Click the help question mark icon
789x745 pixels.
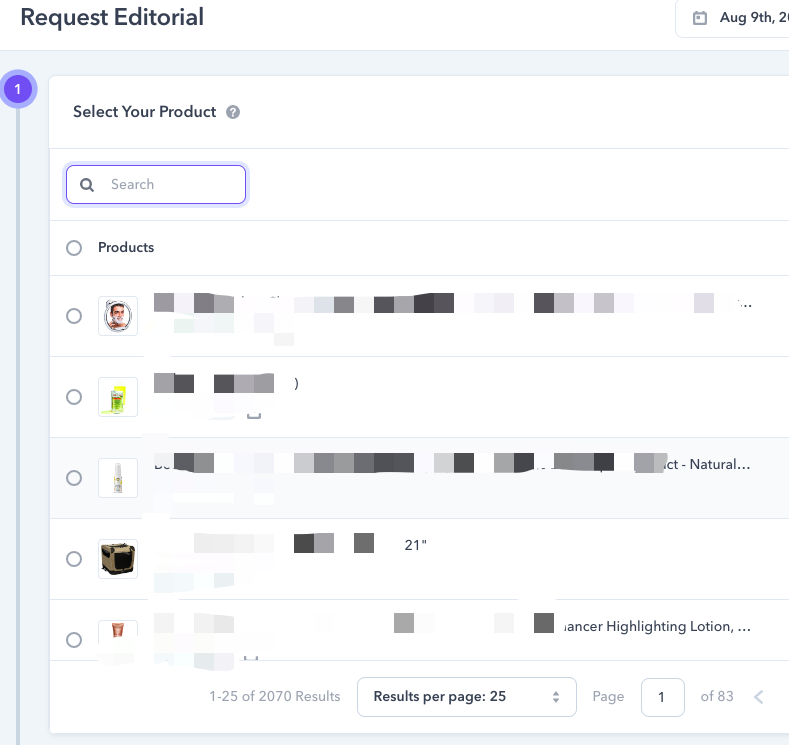(232, 112)
